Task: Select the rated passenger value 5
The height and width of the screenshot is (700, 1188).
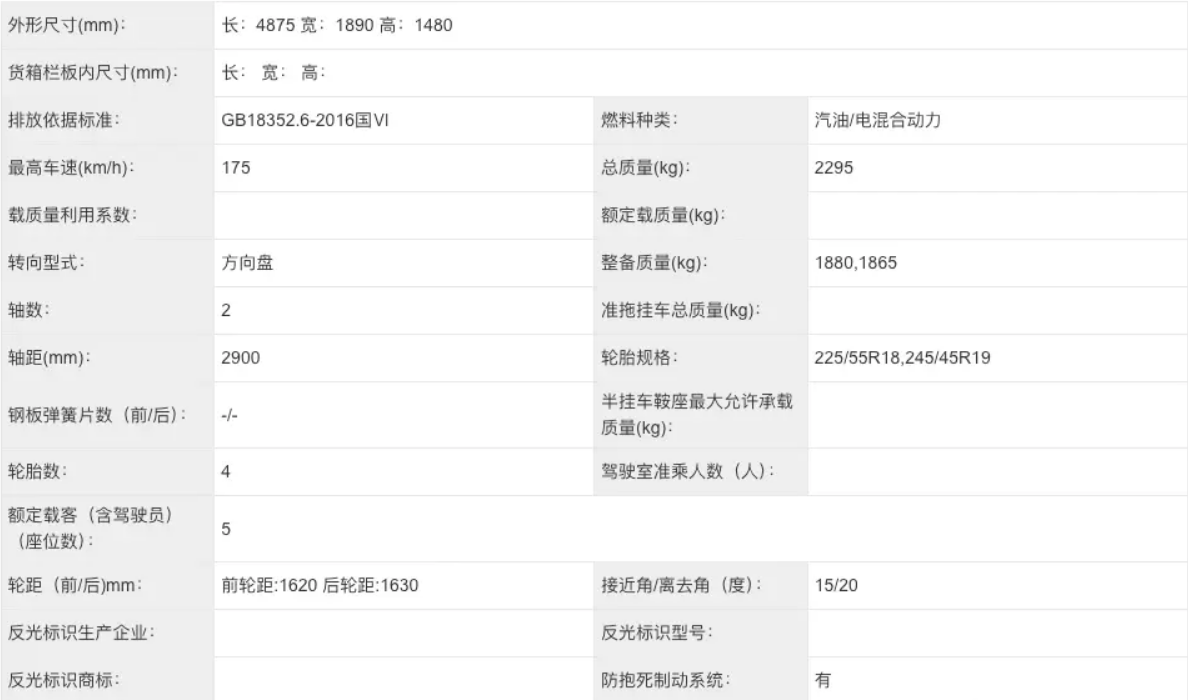Action: (226, 528)
